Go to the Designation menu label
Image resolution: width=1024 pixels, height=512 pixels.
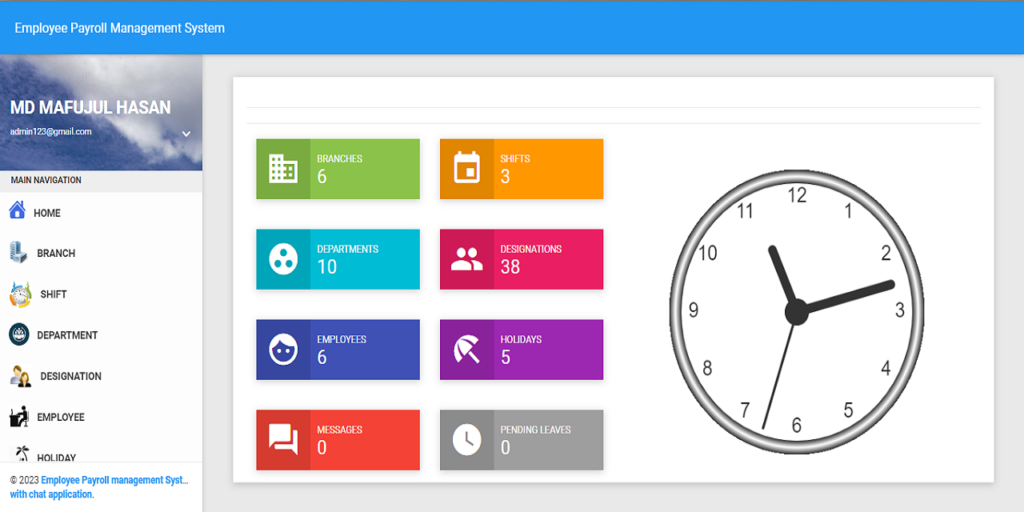(x=70, y=376)
